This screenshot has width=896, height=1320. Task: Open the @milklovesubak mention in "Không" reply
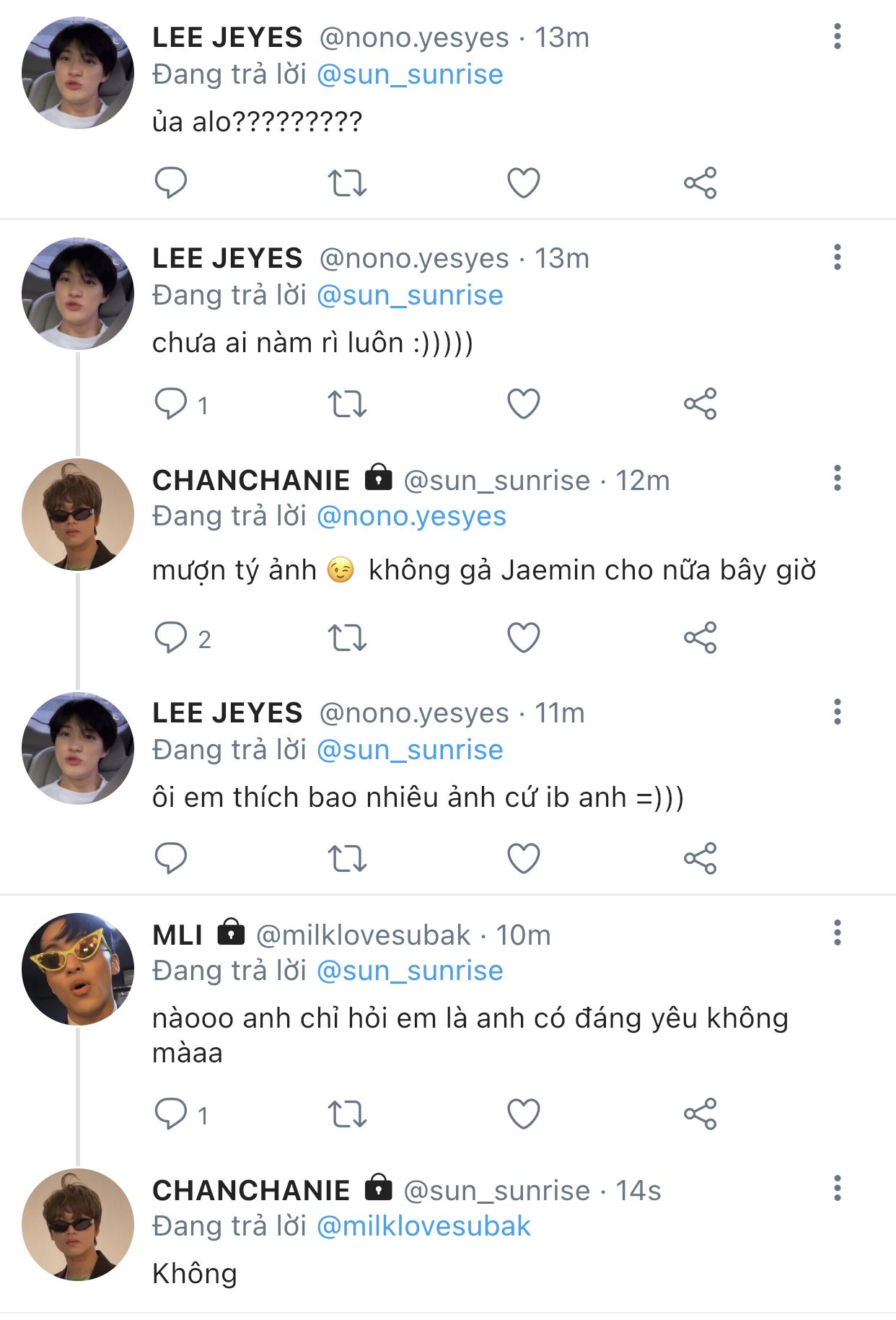pyautogui.click(x=423, y=1226)
